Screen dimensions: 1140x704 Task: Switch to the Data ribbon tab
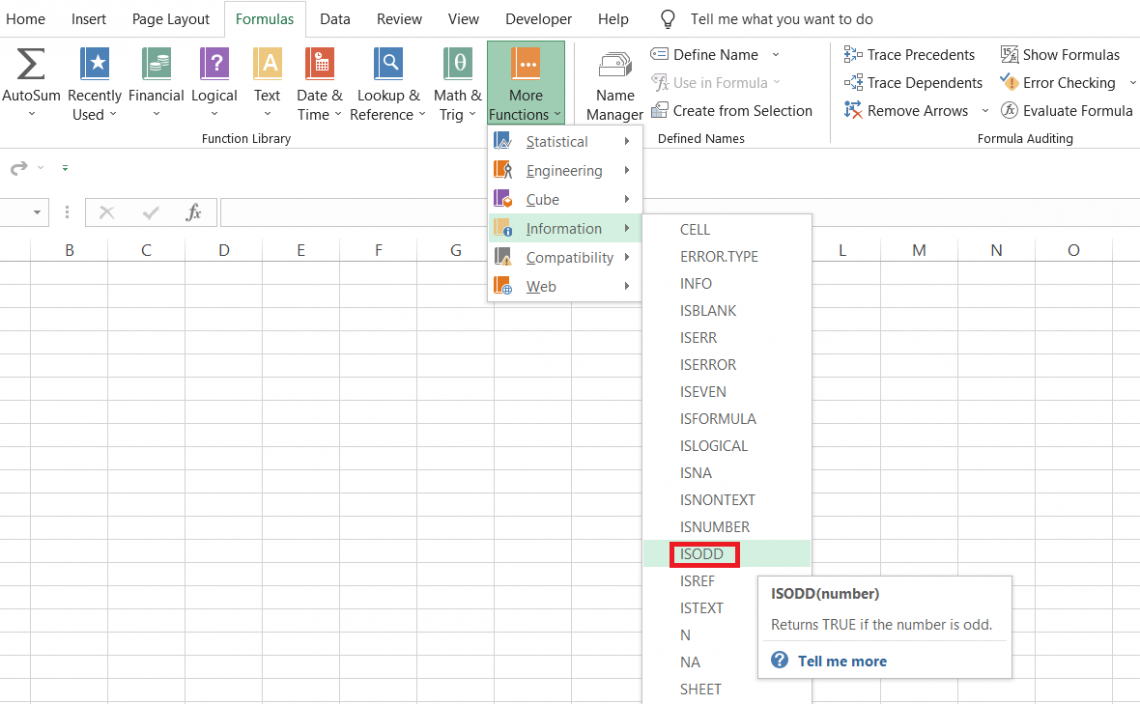click(335, 18)
